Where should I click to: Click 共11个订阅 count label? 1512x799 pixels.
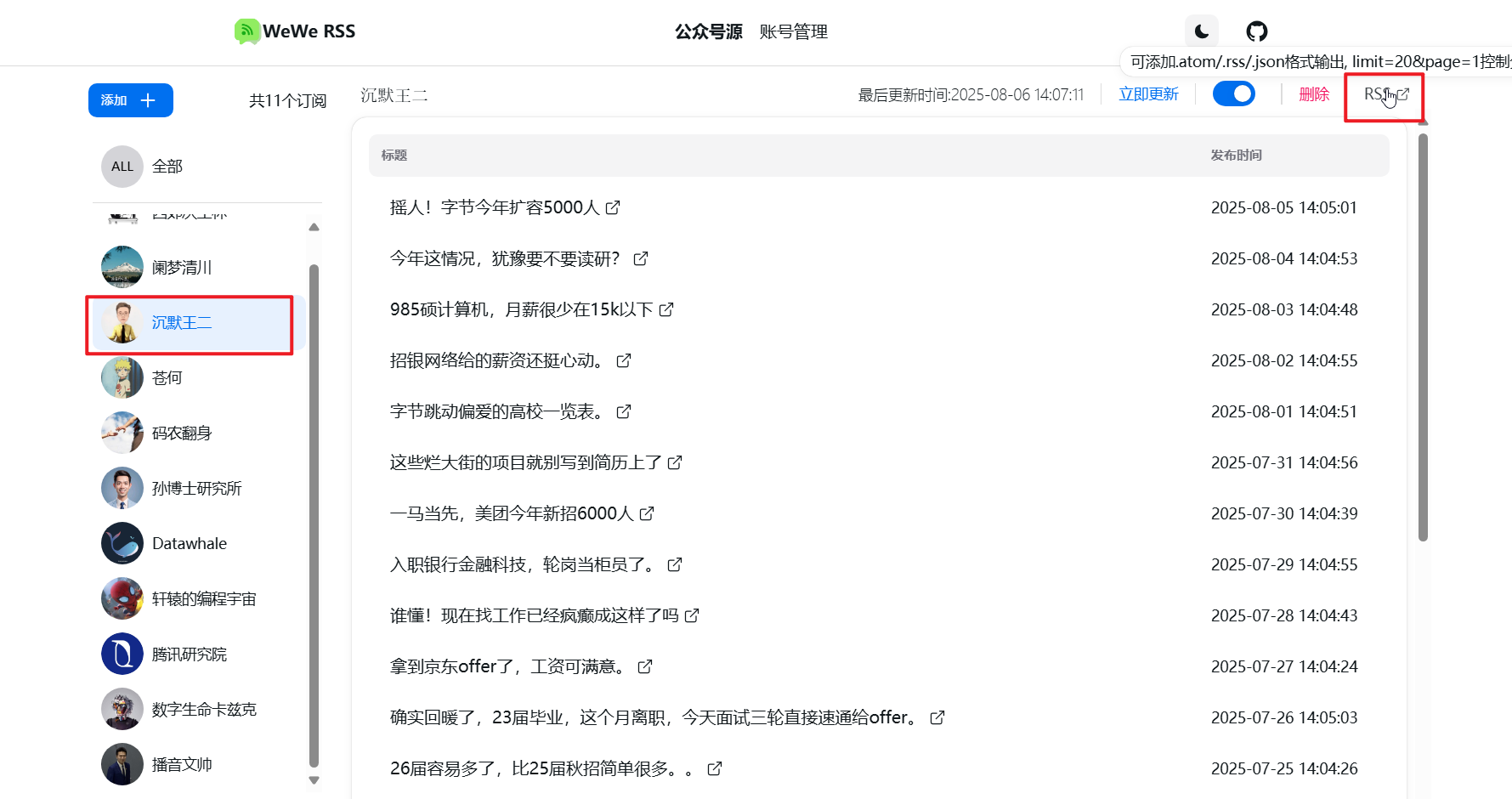pos(287,100)
